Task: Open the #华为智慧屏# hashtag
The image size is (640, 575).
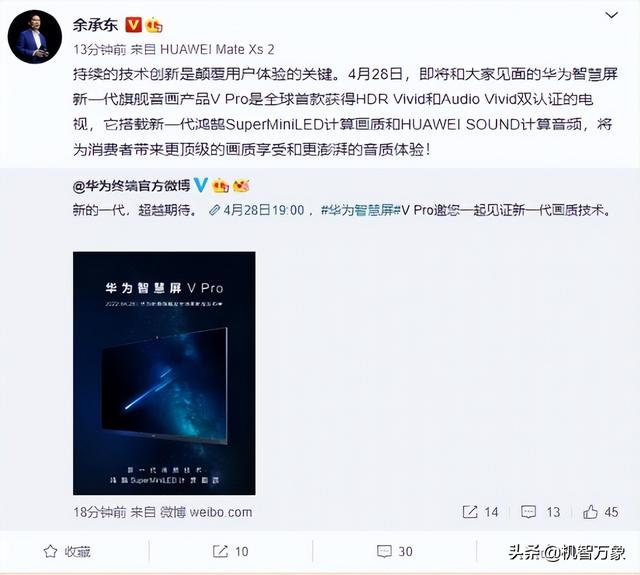Action: point(360,210)
